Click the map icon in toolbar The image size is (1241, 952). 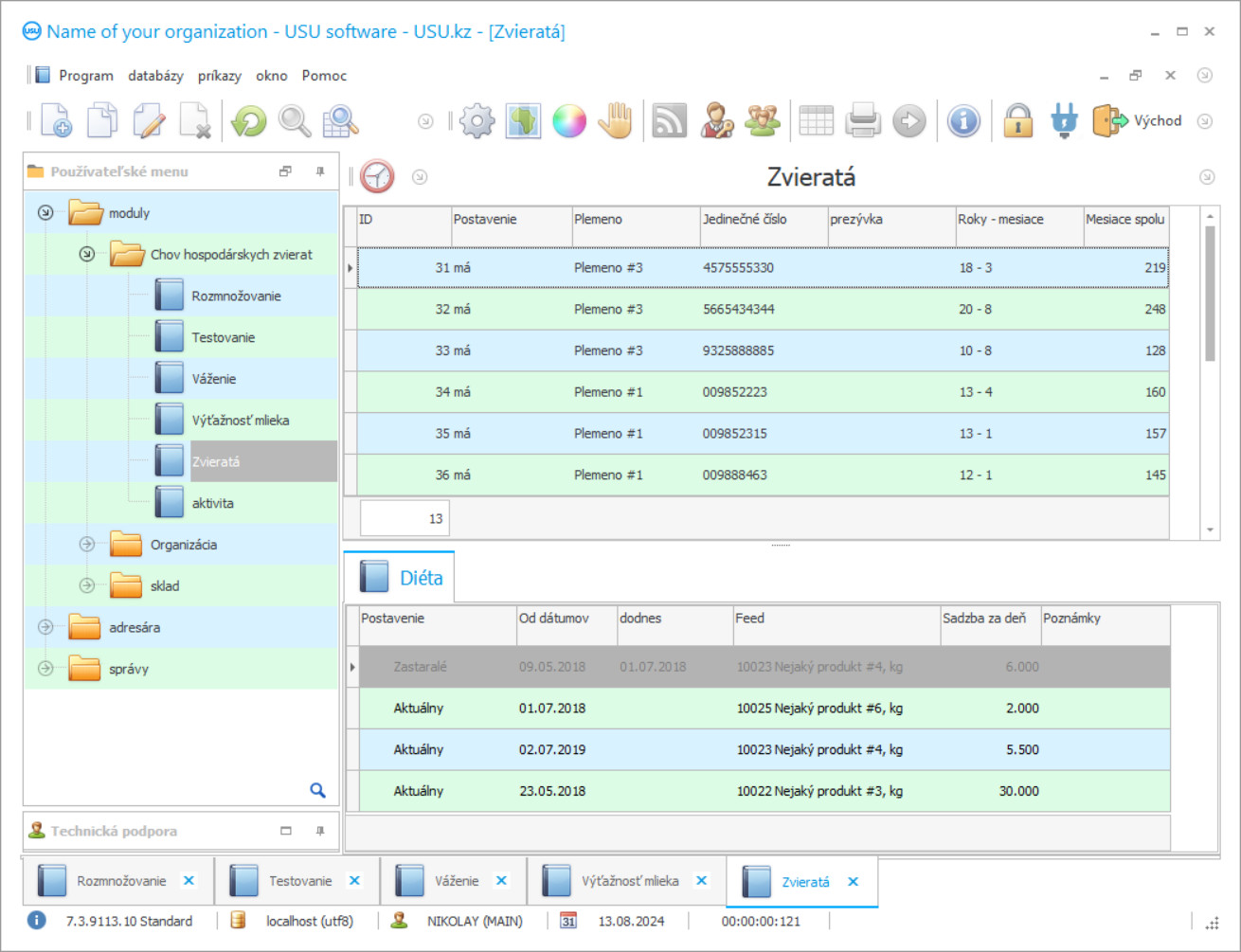pyautogui.click(x=523, y=121)
